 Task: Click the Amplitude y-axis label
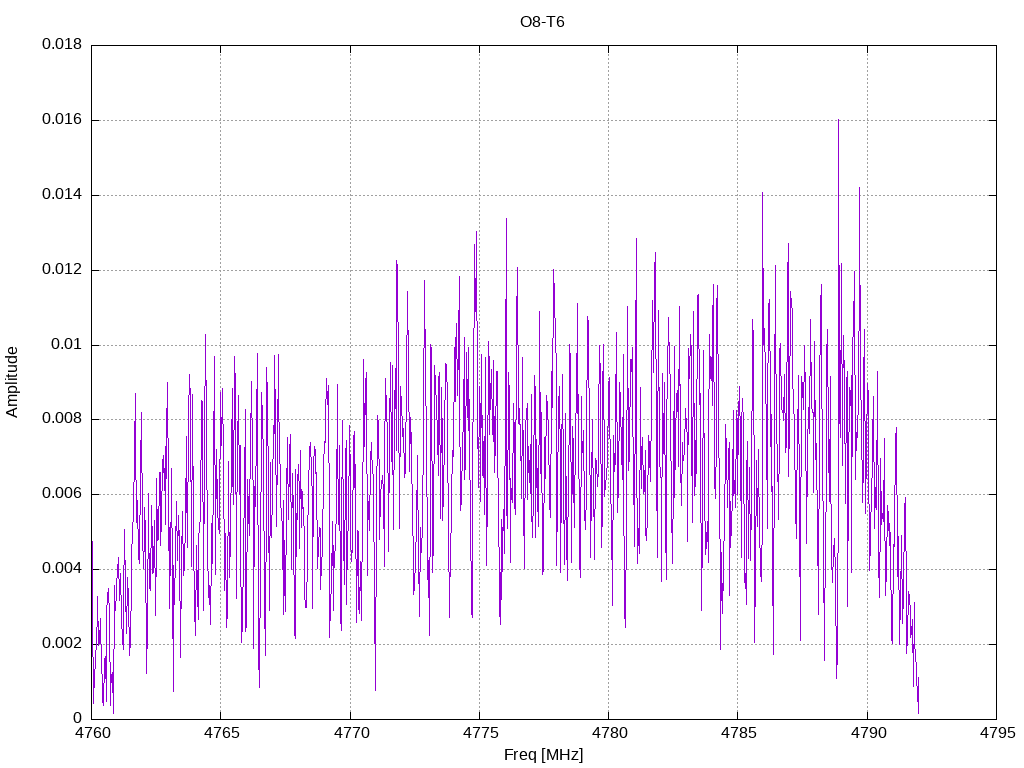[12, 382]
